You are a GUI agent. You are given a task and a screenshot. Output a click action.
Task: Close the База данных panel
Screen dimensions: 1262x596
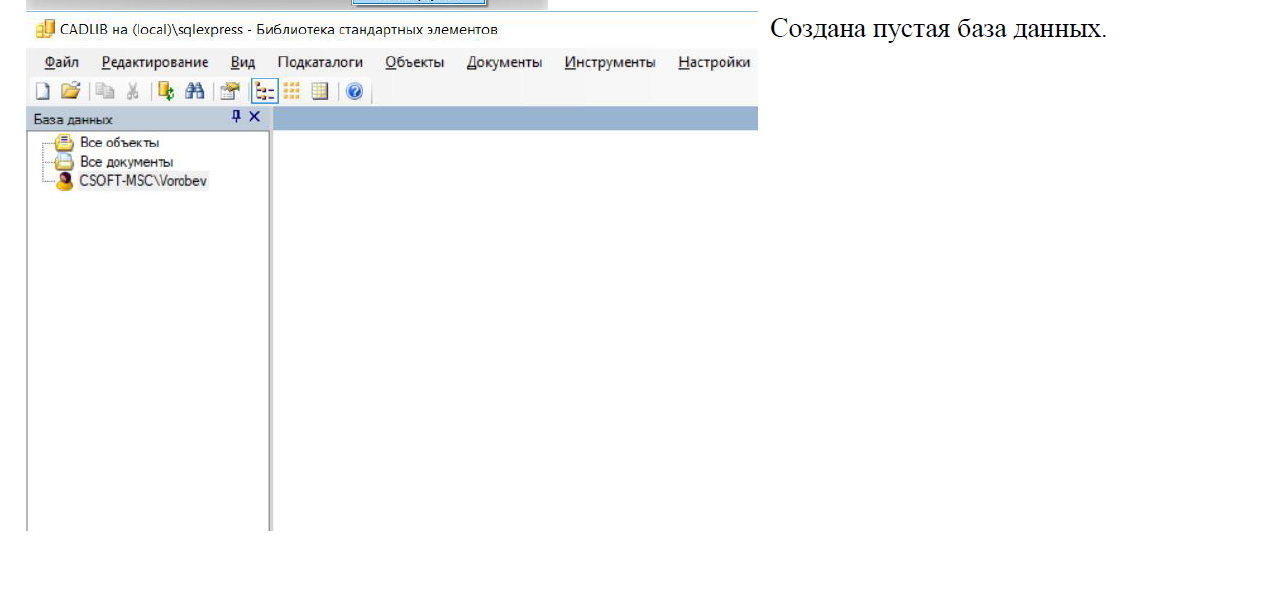(x=255, y=117)
